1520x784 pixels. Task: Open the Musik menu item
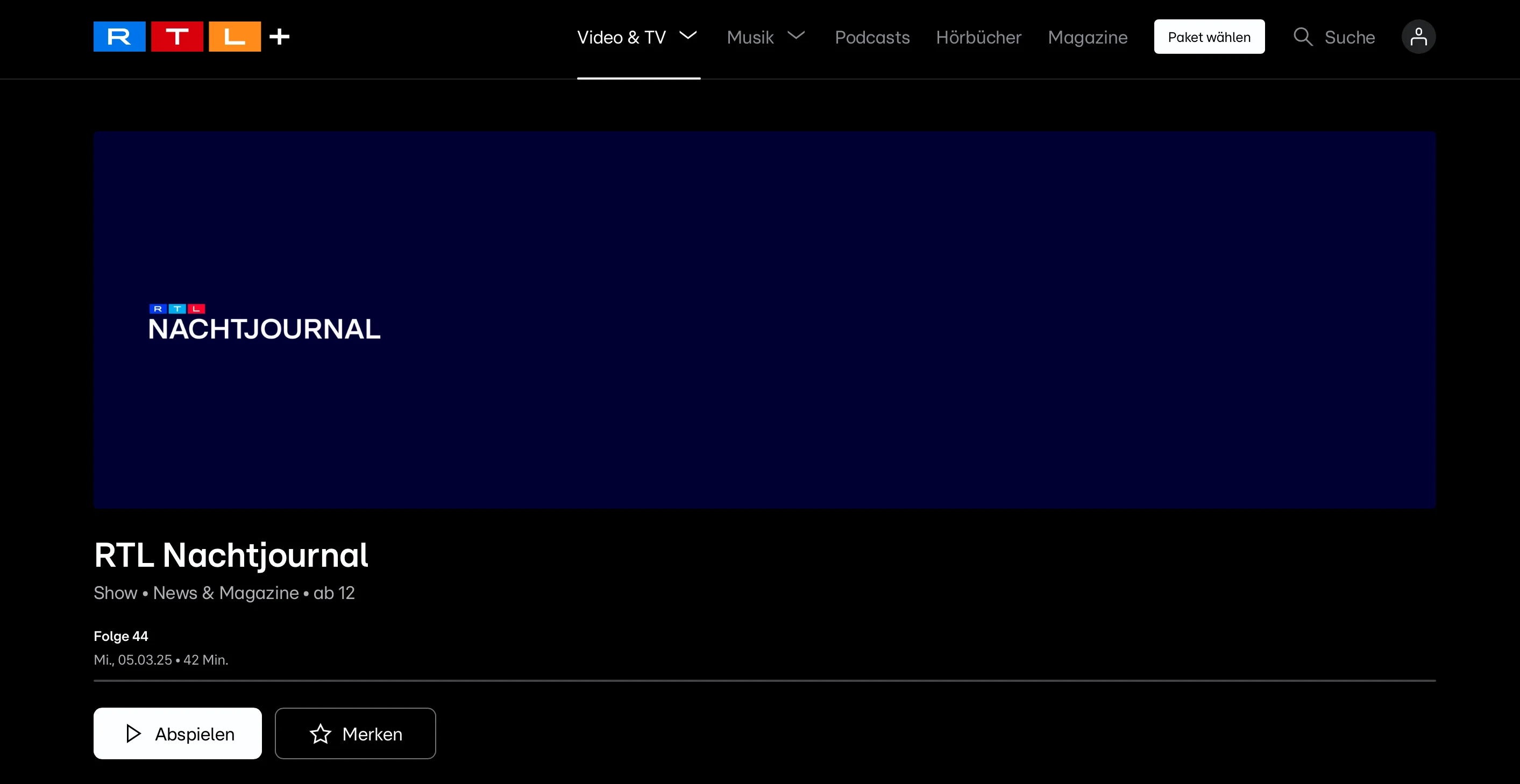pyautogui.click(x=750, y=37)
